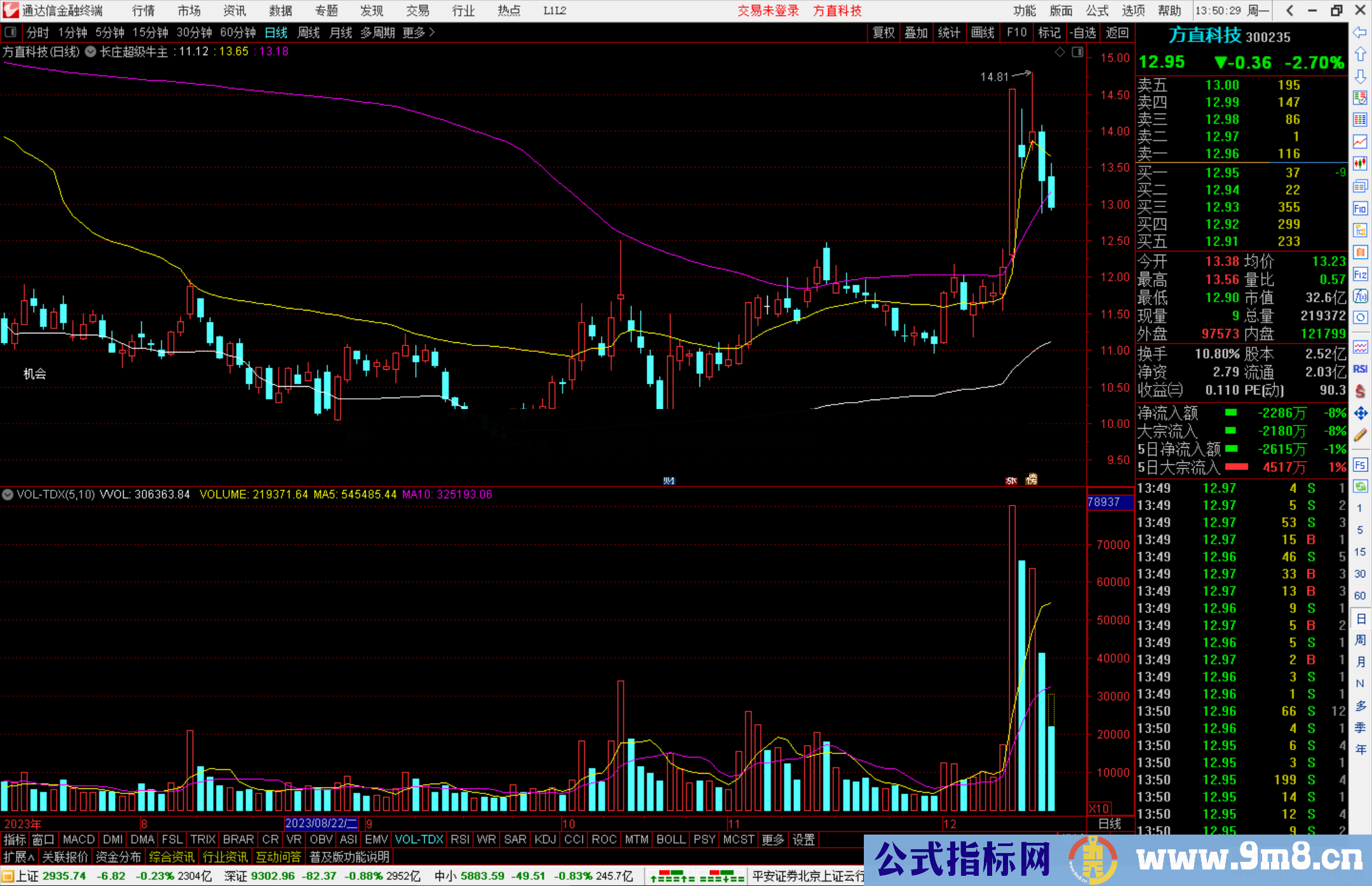Open the F12 trading sidebar icon
This screenshot has height=886, width=1372.
pos(1360,274)
